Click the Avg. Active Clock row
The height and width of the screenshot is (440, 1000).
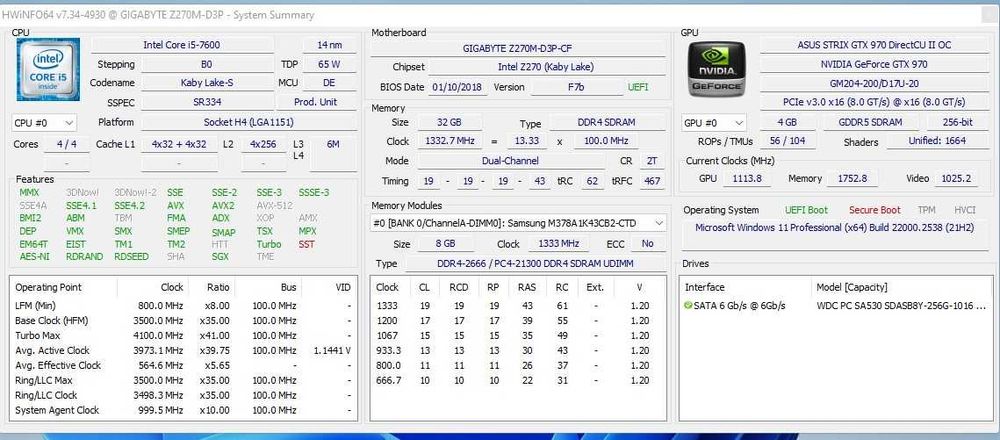[x=184, y=351]
